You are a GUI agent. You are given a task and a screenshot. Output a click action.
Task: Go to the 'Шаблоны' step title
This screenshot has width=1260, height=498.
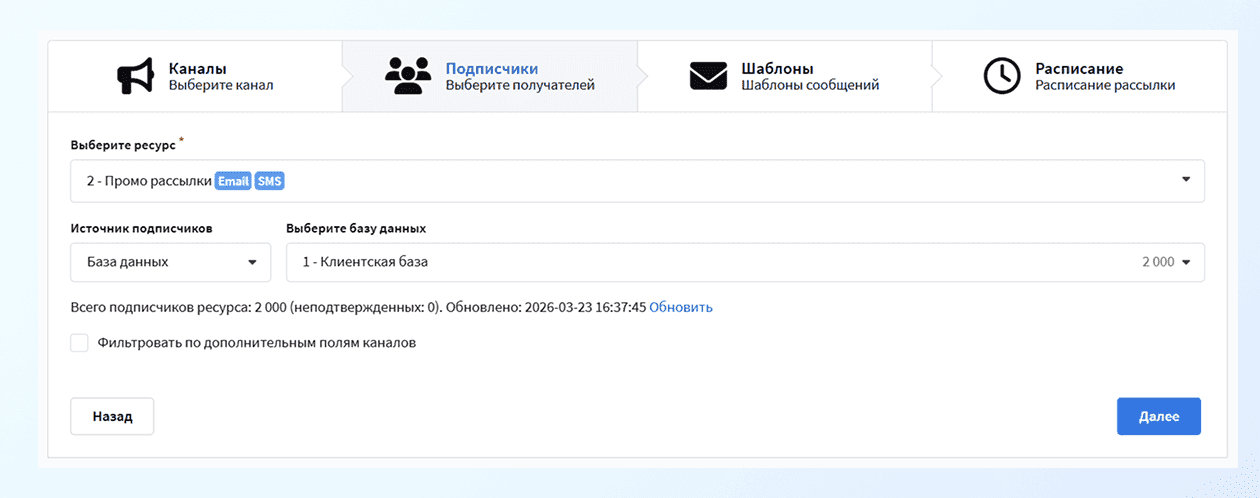(x=777, y=69)
